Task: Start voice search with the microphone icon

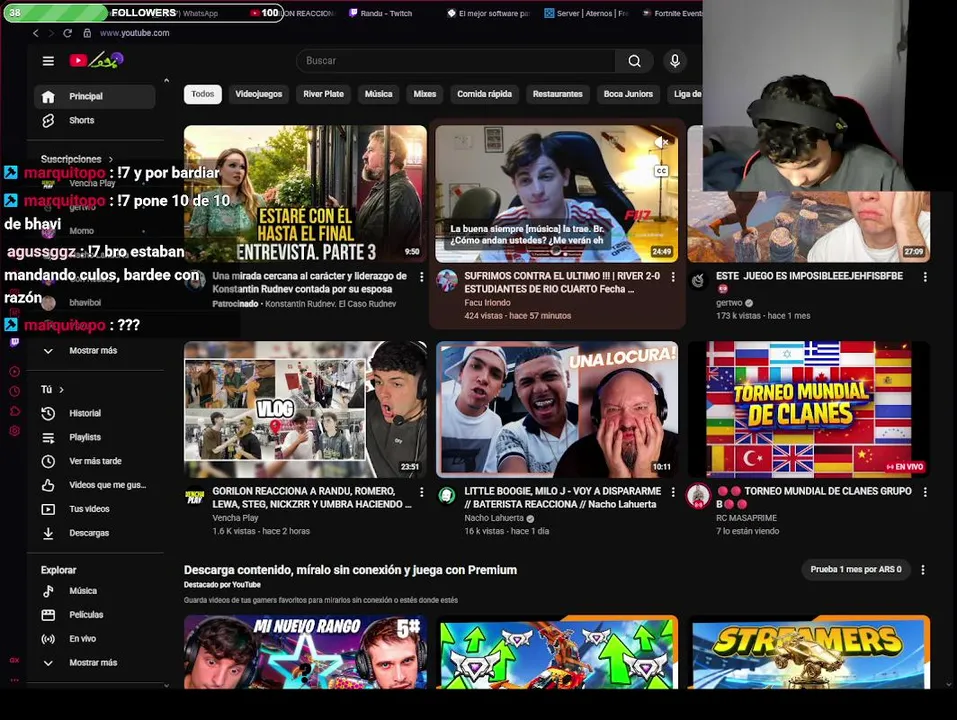Action: coord(674,60)
